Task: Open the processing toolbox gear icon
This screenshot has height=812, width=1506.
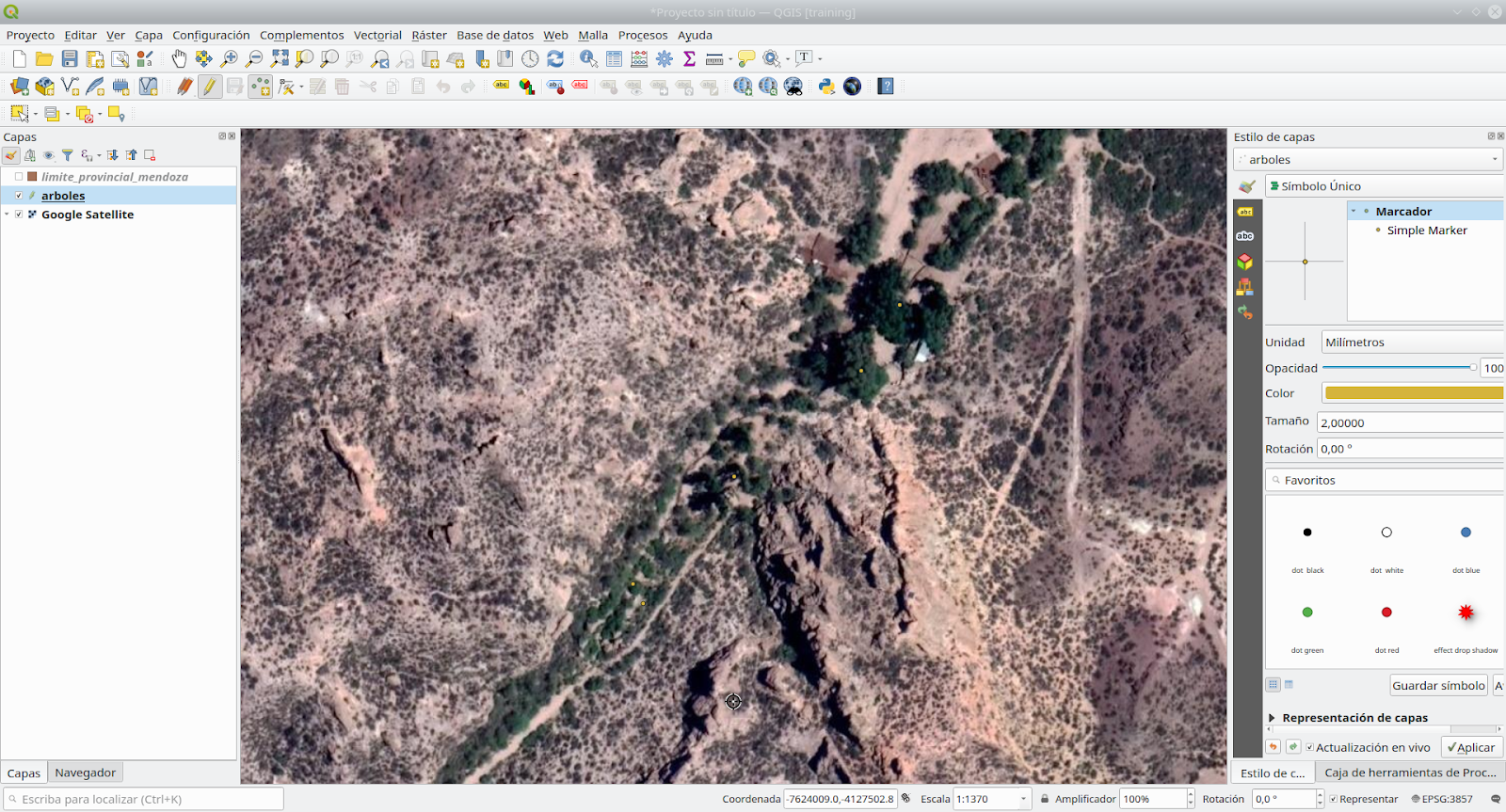Action: 665,58
